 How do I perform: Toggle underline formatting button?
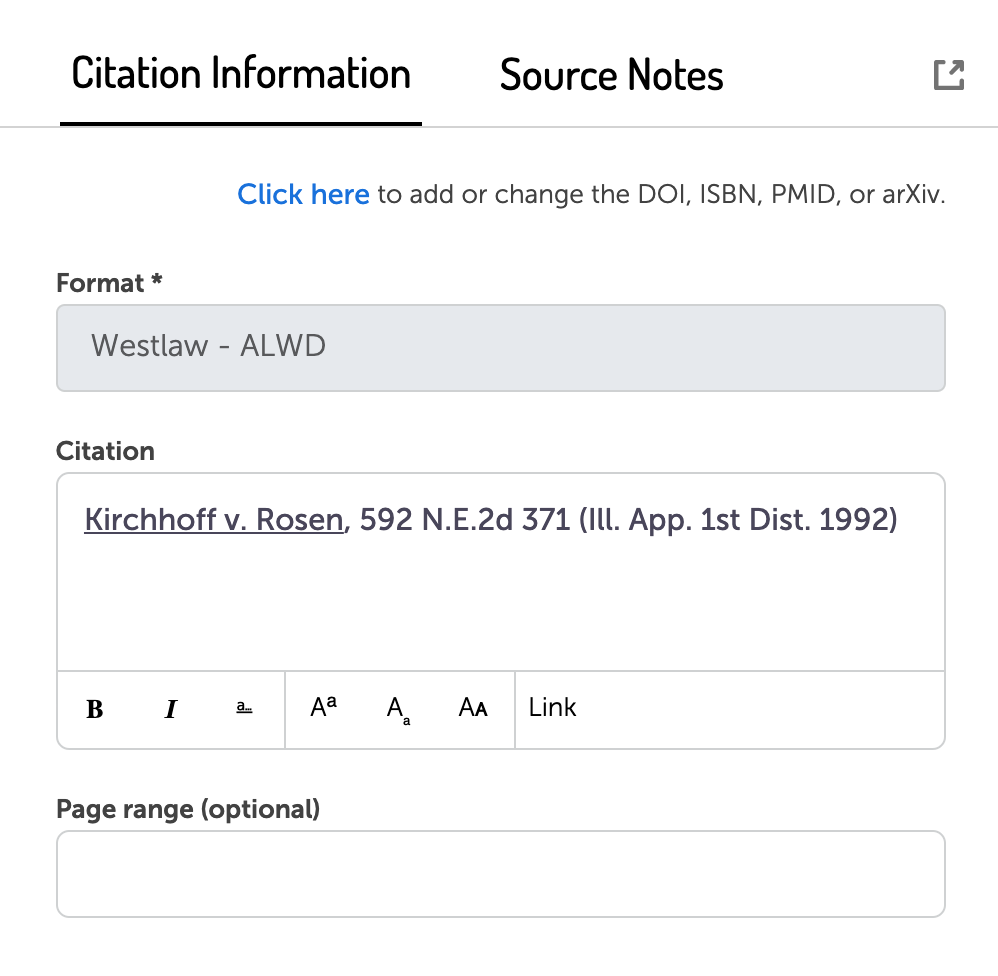click(244, 708)
